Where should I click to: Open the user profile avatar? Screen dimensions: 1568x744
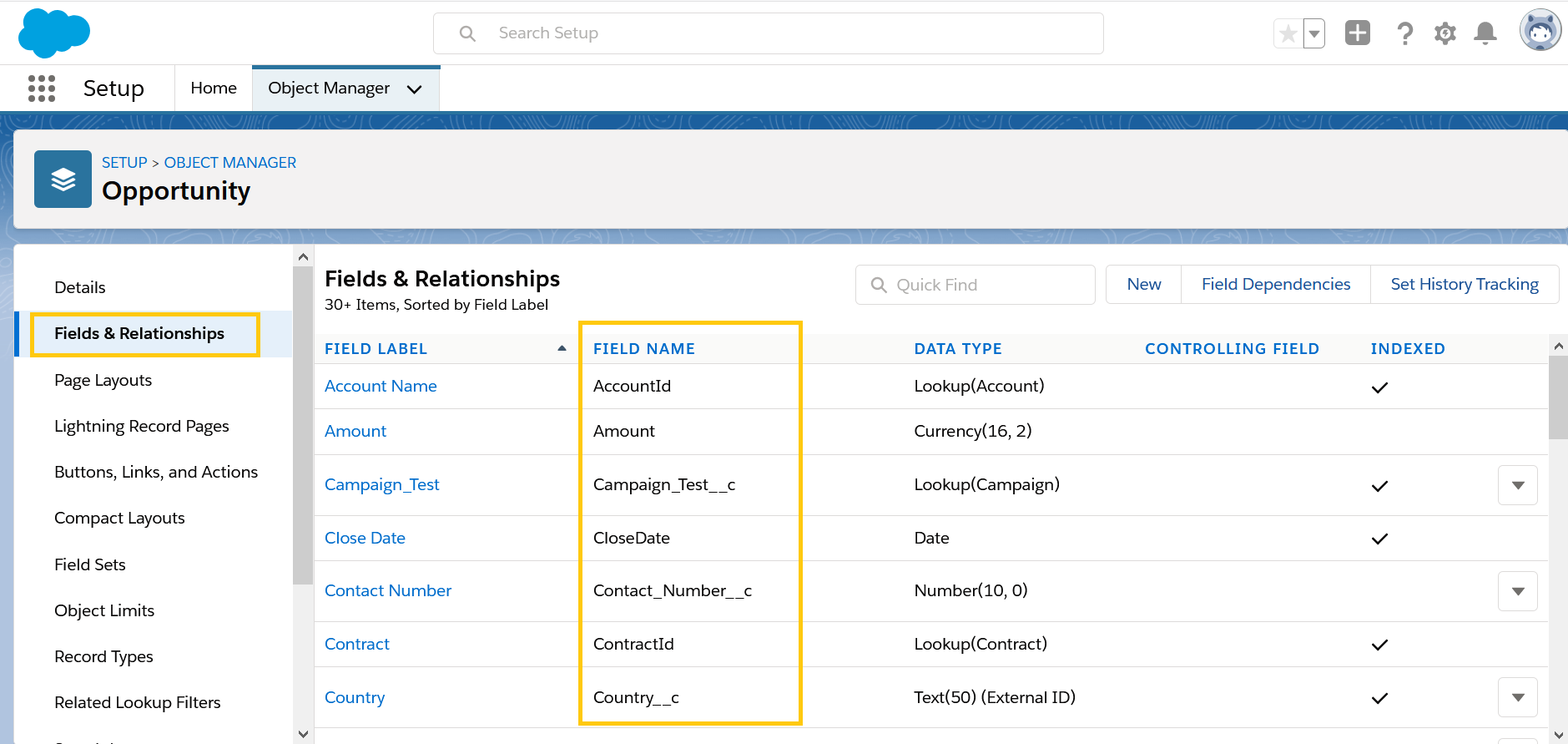[1540, 32]
